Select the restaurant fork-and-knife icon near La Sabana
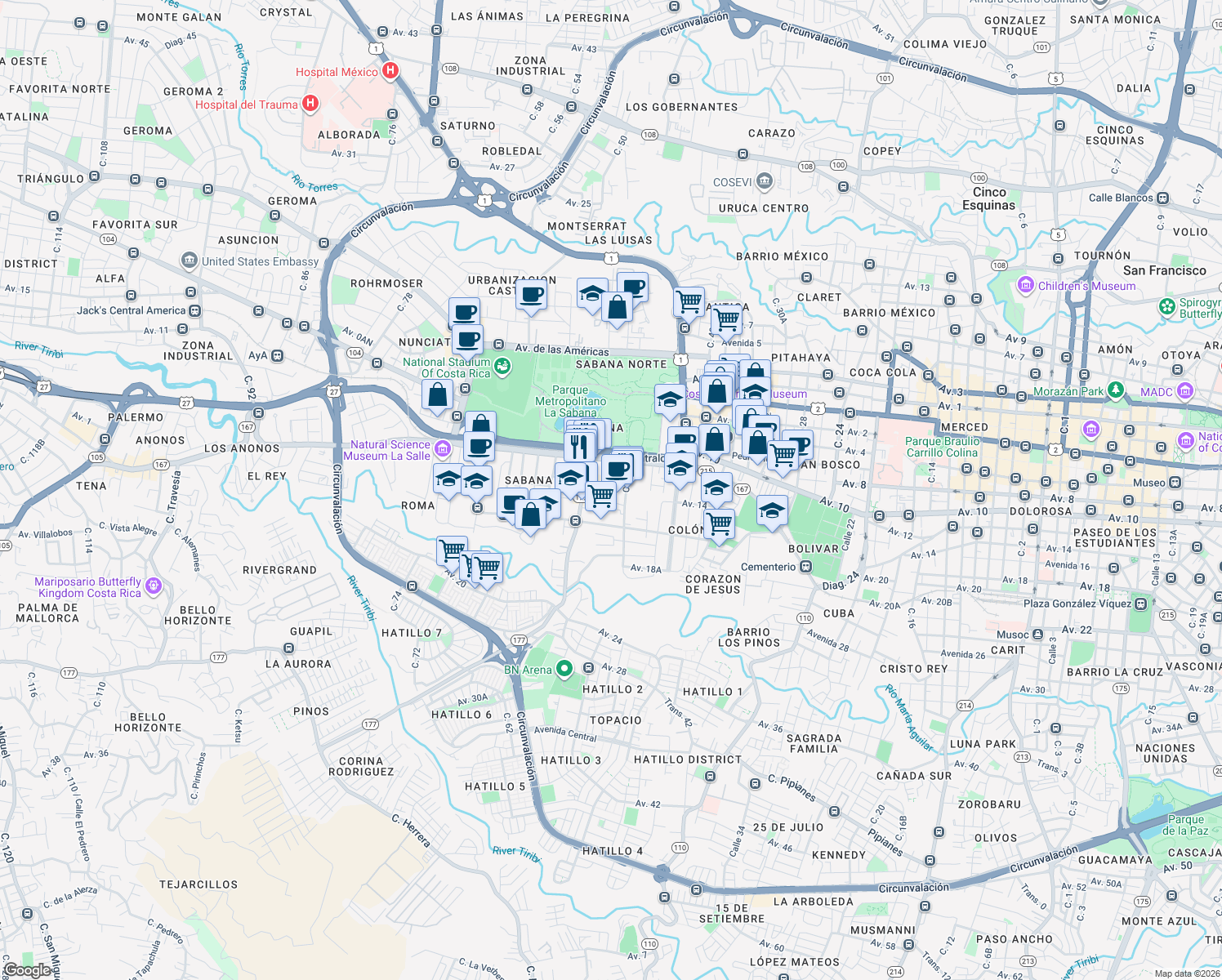Screen dimensions: 1222x980 coord(580,445)
